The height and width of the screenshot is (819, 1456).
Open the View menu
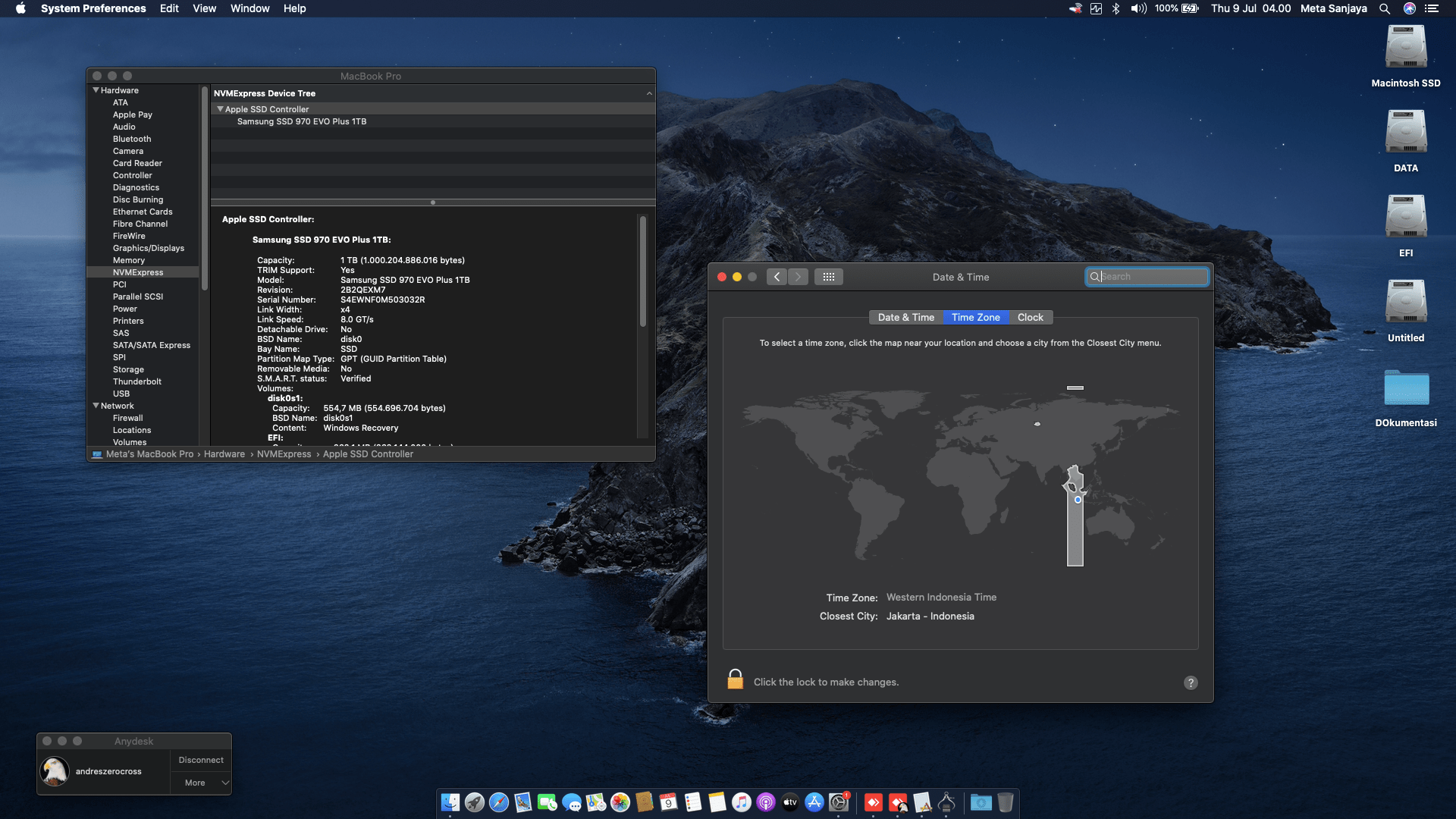pos(204,8)
